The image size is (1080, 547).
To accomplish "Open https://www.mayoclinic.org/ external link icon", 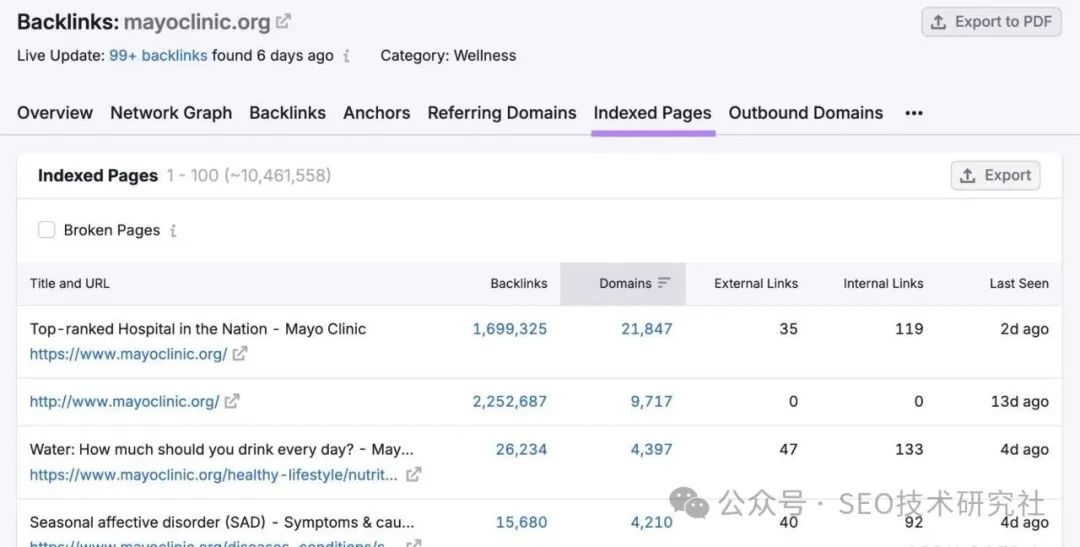I will click(x=240, y=354).
